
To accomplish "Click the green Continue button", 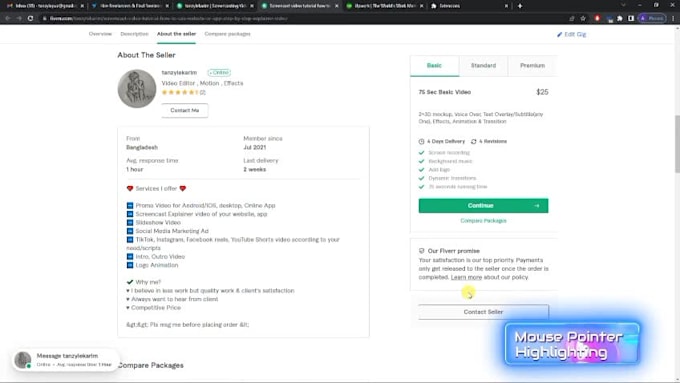I will tap(483, 206).
